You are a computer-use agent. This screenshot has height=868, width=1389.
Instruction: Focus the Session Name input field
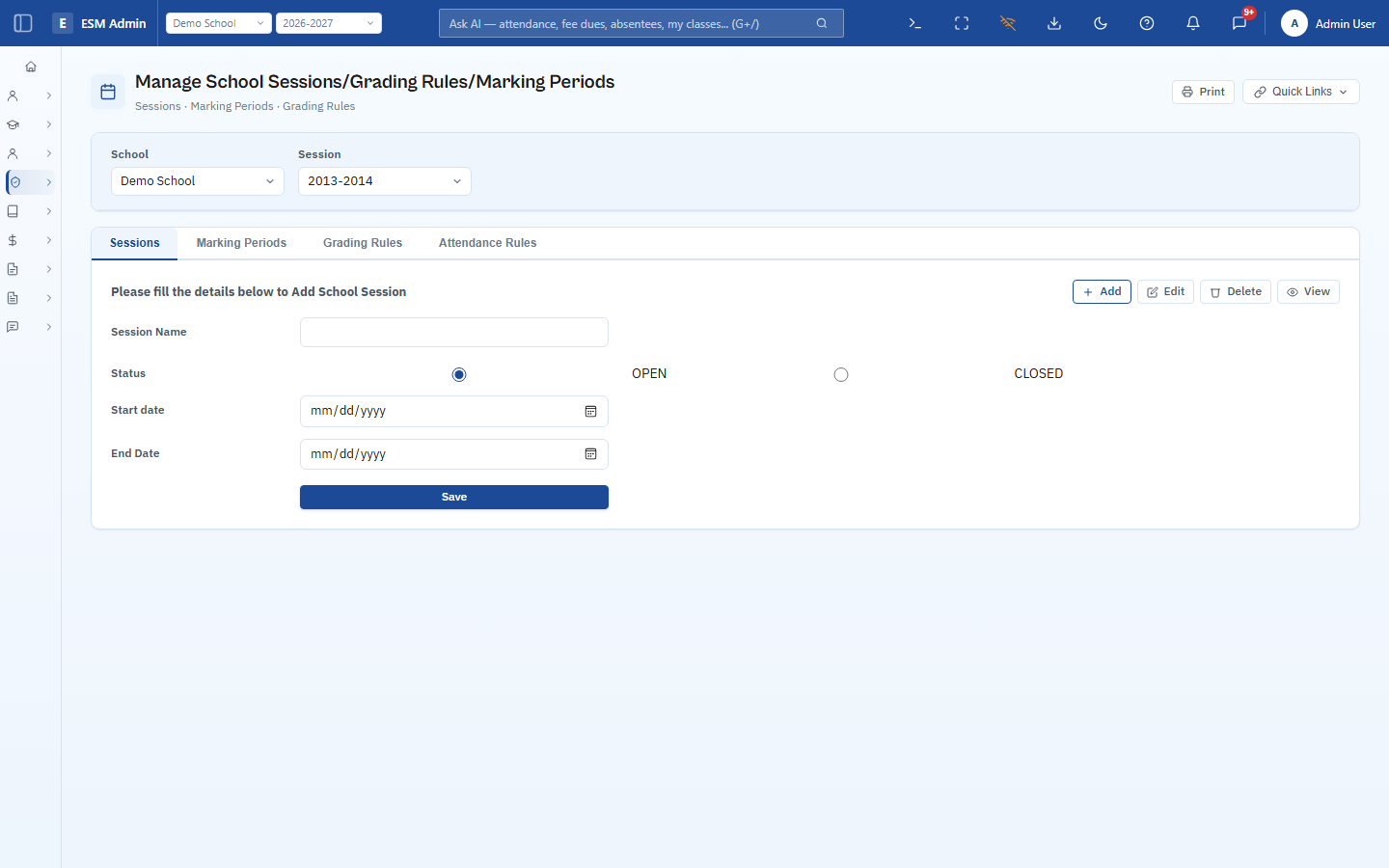point(454,332)
